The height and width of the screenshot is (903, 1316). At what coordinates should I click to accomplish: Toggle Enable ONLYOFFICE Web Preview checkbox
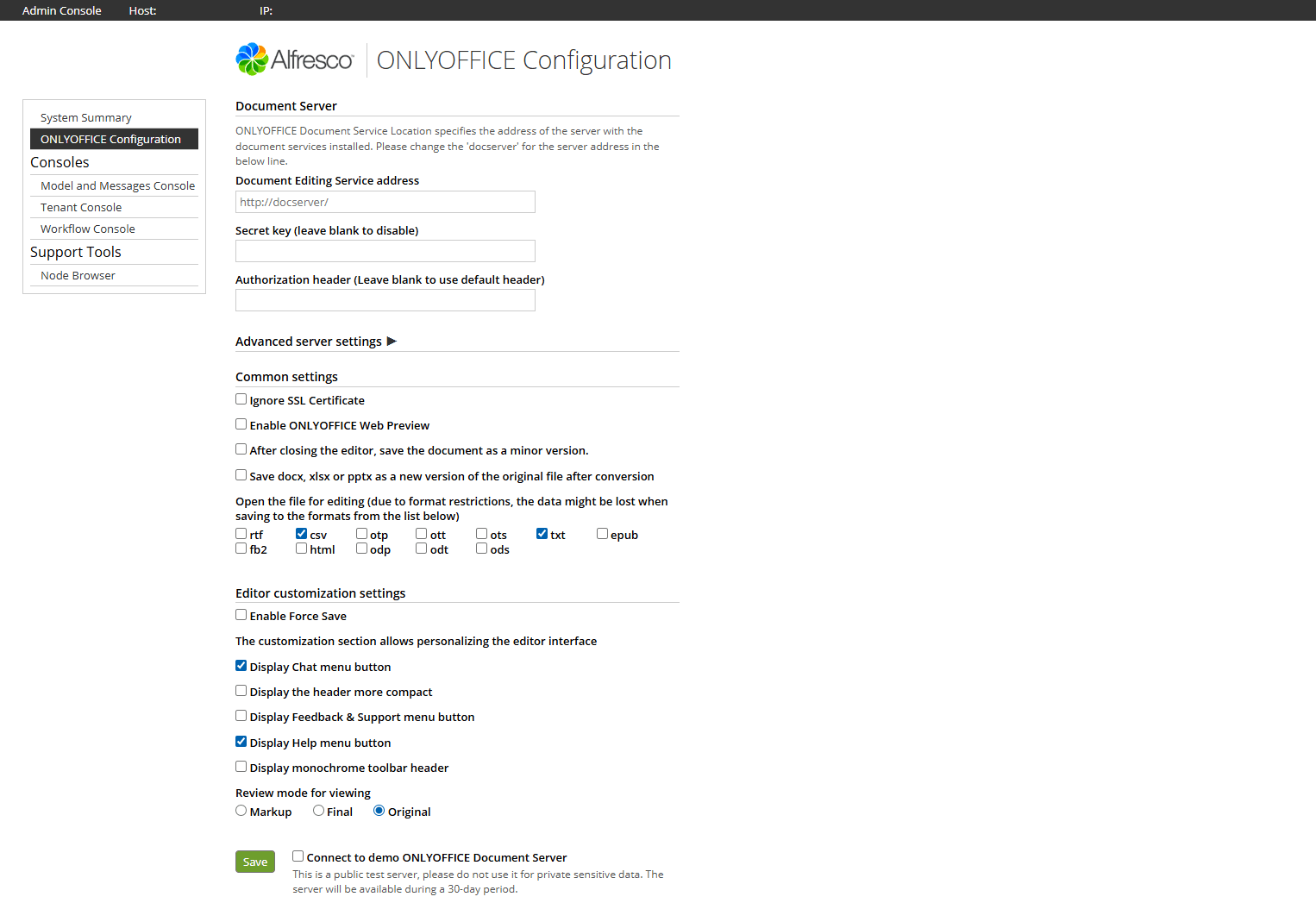241,424
